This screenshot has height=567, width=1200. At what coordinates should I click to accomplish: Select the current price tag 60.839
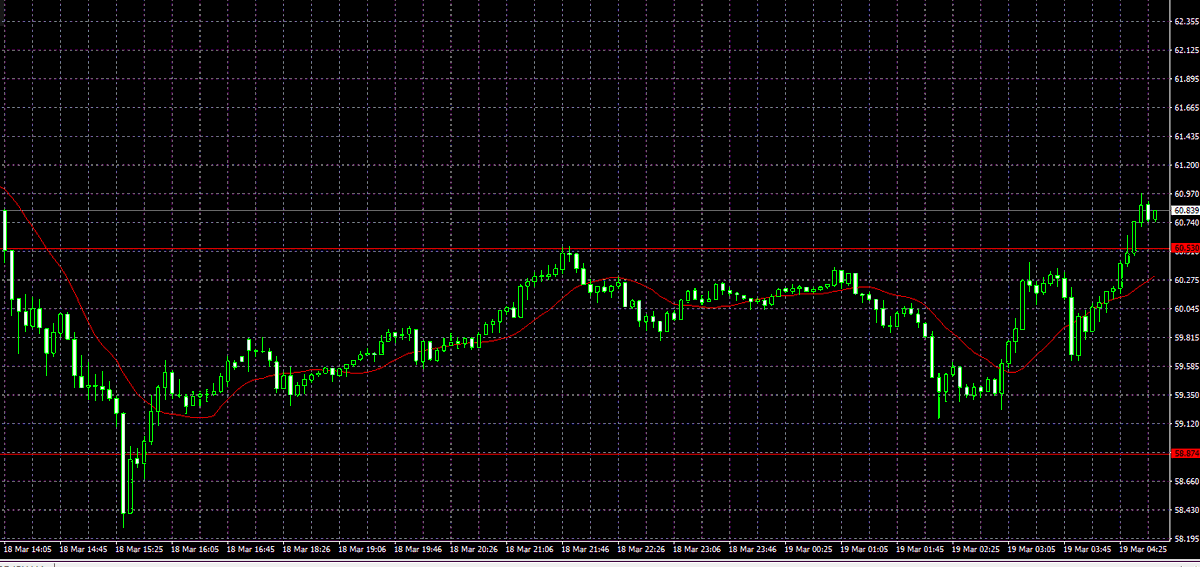[x=1186, y=210]
